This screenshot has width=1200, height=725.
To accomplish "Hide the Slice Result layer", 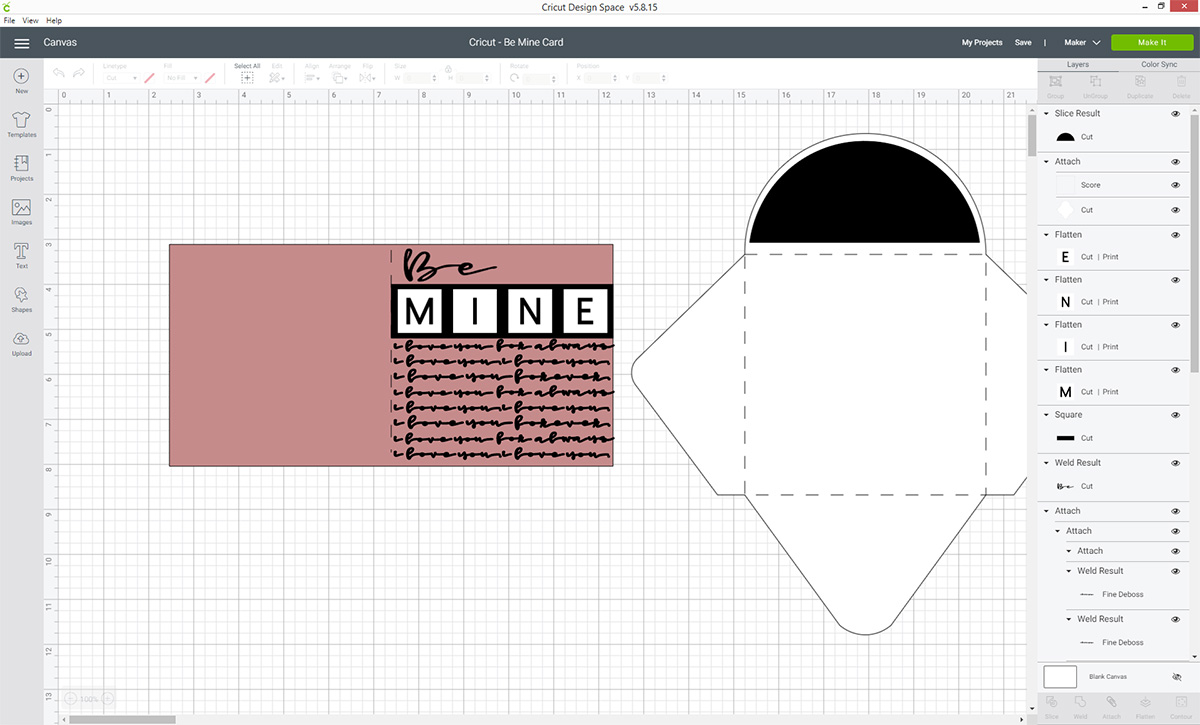I will [x=1176, y=113].
